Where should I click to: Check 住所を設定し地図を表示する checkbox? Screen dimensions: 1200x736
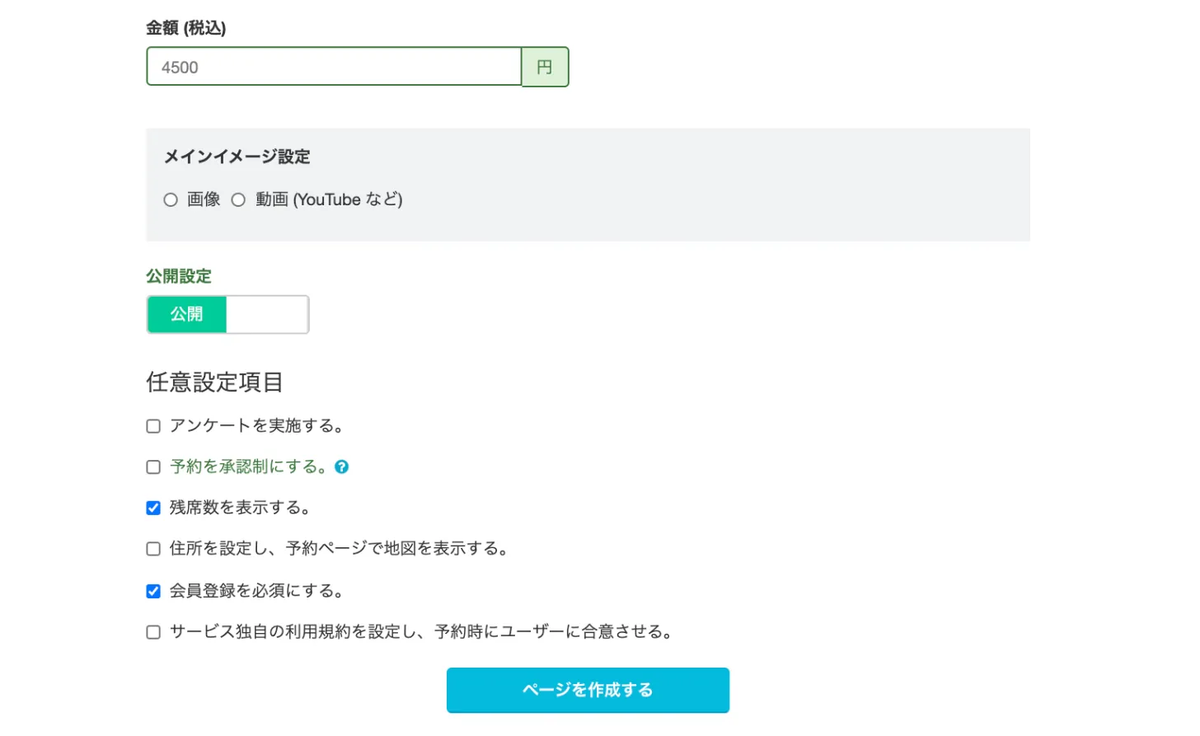(153, 549)
